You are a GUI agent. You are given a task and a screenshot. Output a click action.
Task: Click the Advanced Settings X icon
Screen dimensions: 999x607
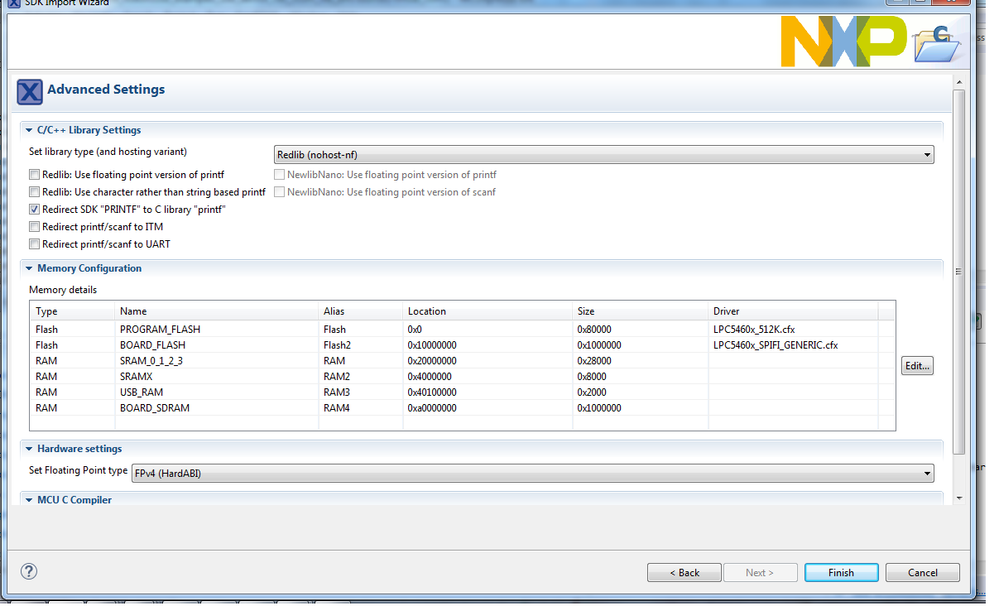[29, 92]
